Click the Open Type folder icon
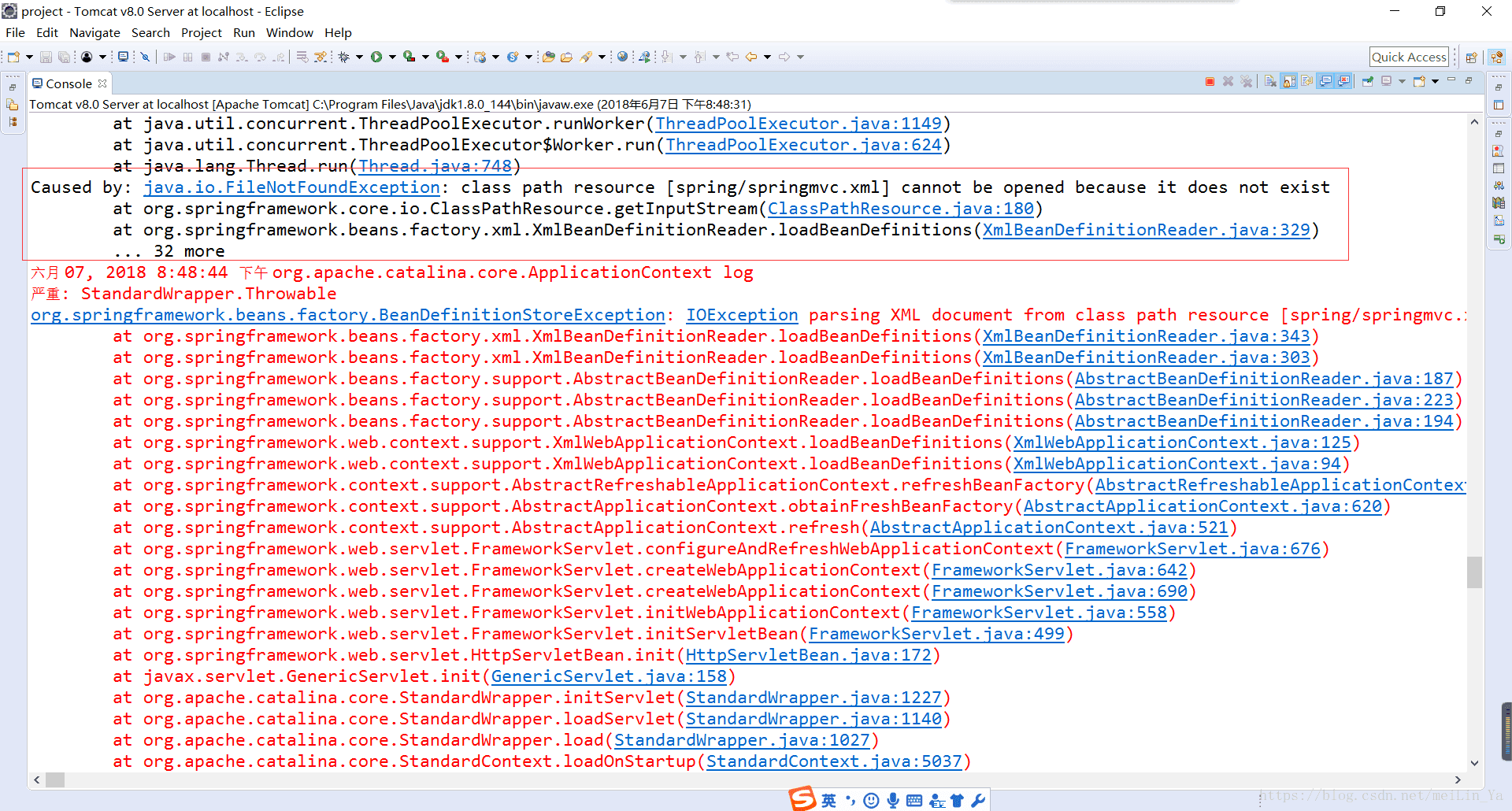The width and height of the screenshot is (1512, 811). pos(549,57)
